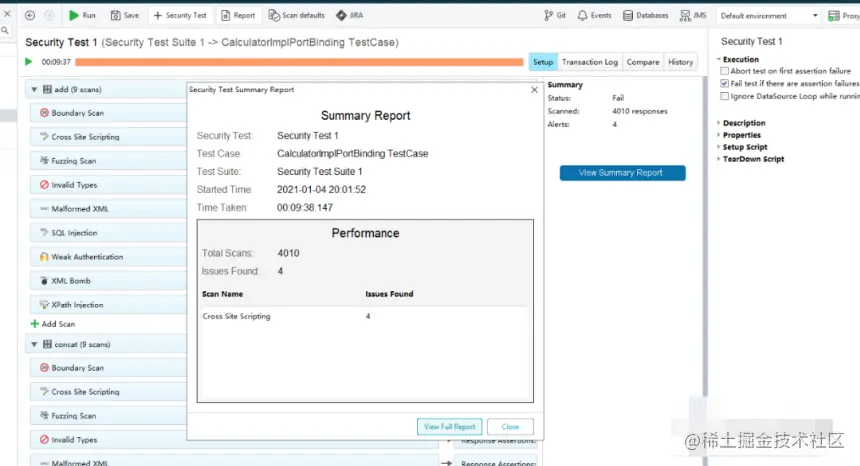Expand the Setup Script section
This screenshot has height=466, width=860.
(718, 147)
